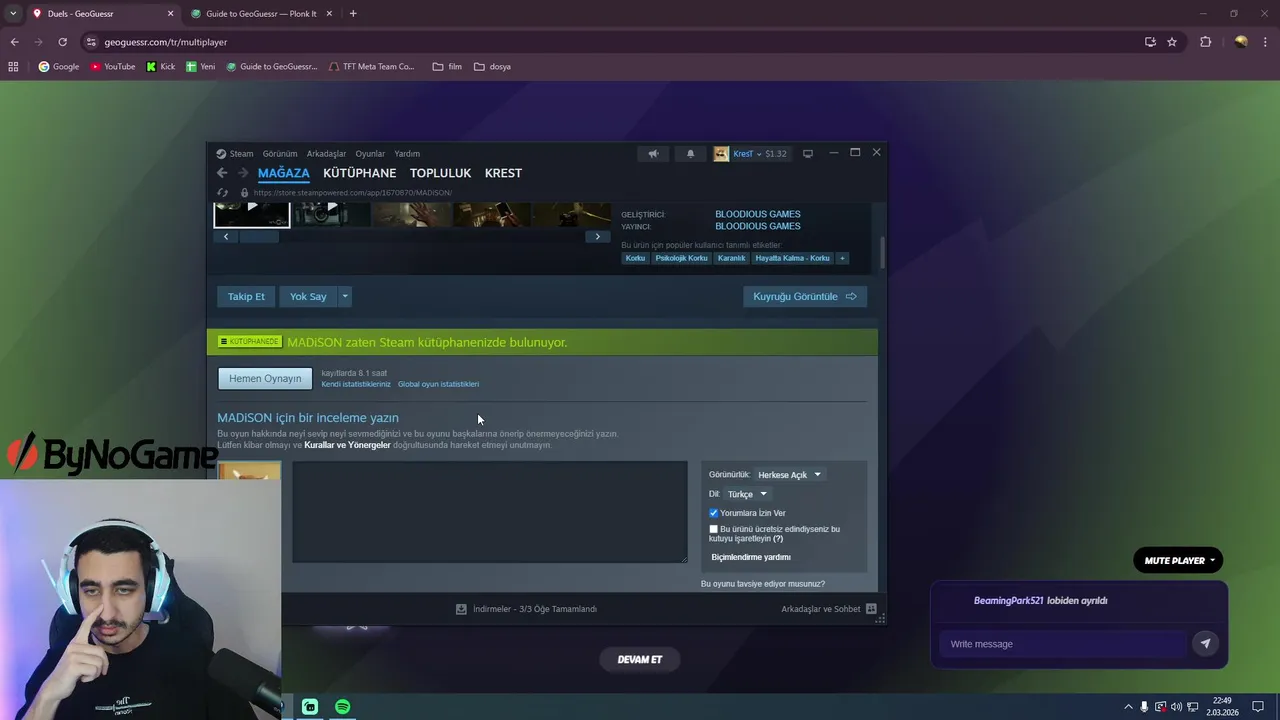Image resolution: width=1280 pixels, height=720 pixels.
Task: Open Chrome tab search dropdown arrow
Action: point(13,14)
